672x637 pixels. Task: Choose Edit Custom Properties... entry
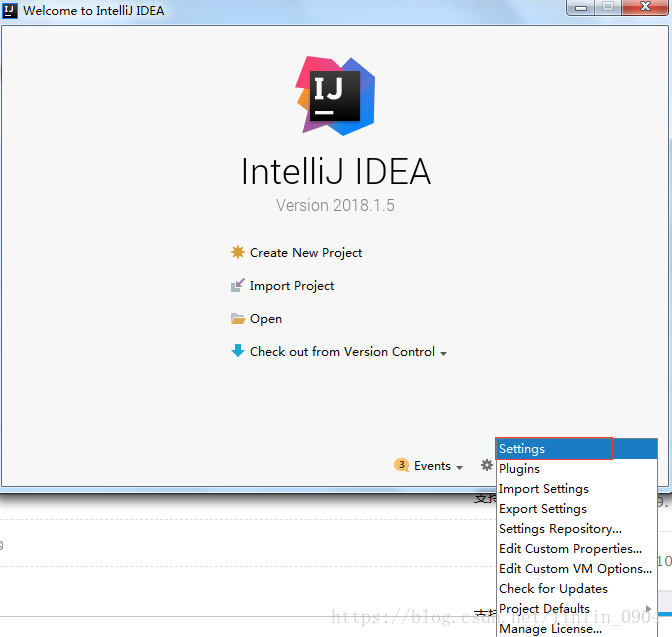pyautogui.click(x=576, y=549)
